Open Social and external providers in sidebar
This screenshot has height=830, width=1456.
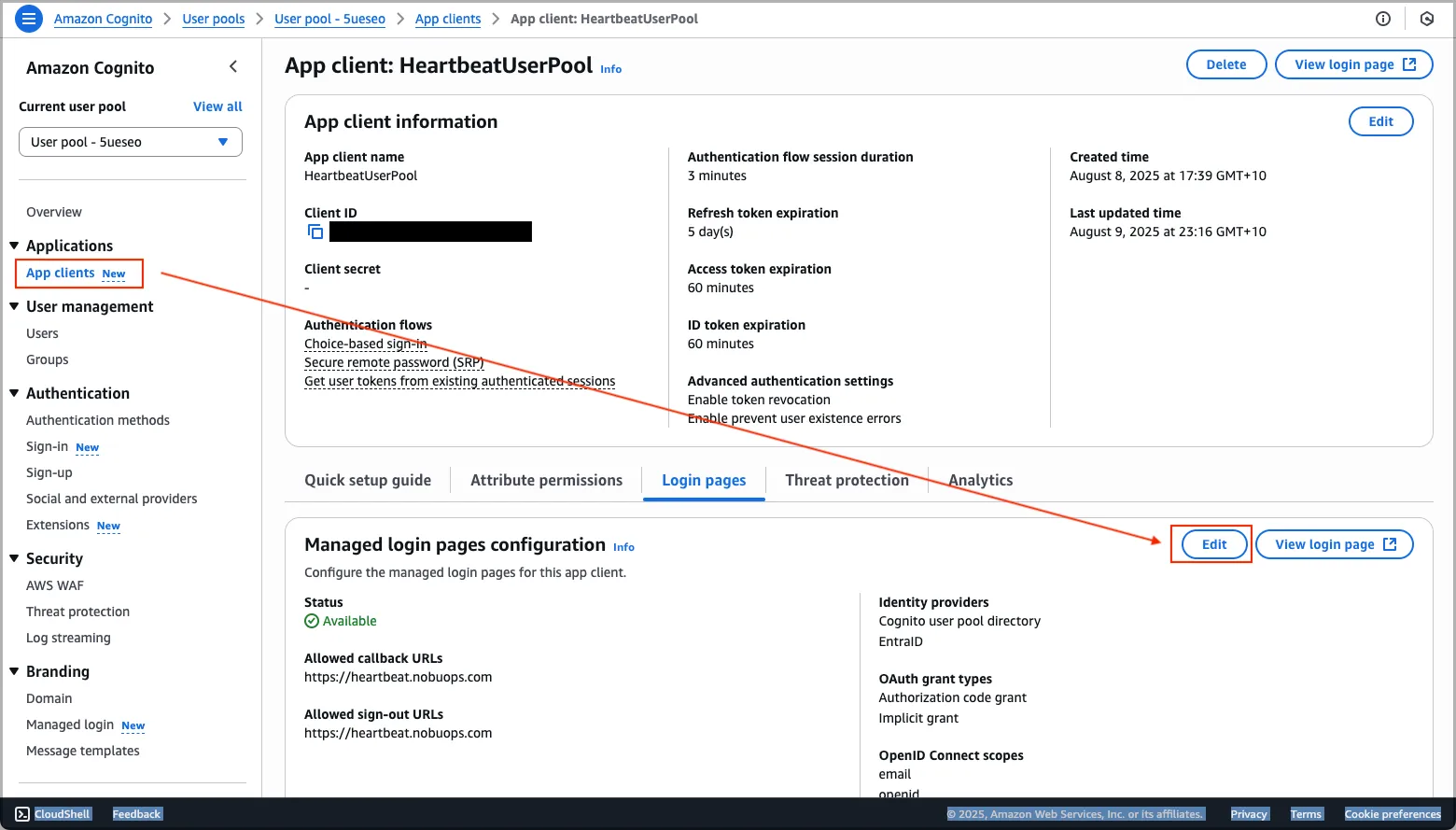(x=112, y=499)
